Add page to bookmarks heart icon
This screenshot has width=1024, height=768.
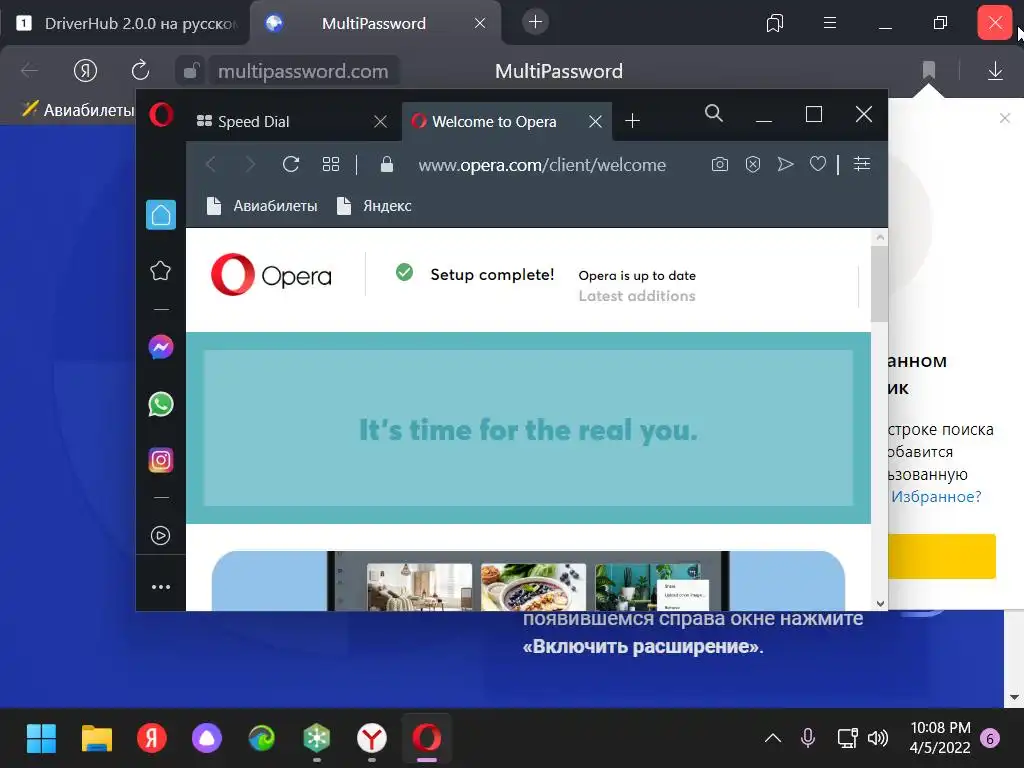click(818, 164)
